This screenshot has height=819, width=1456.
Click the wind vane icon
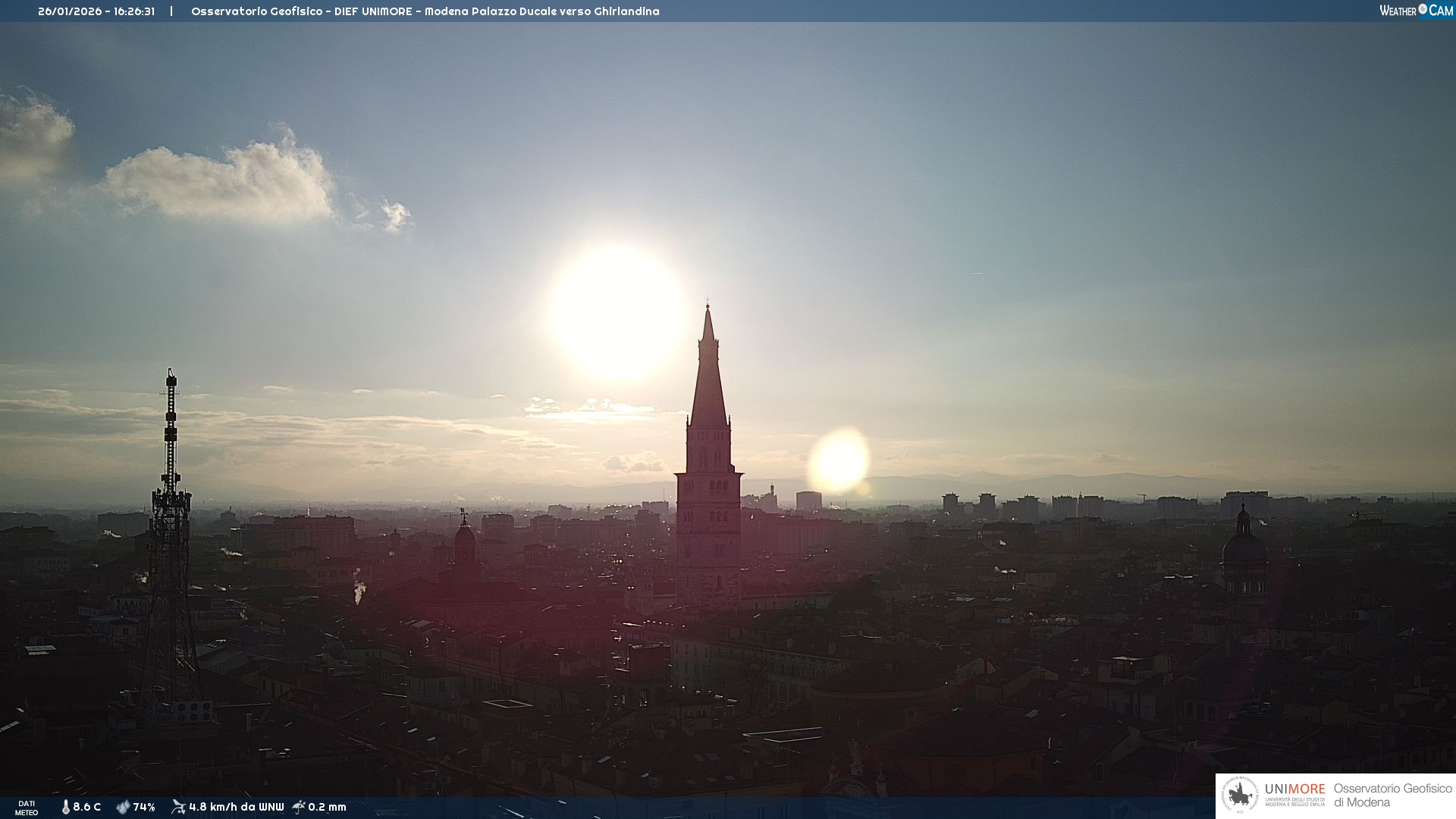[178, 807]
